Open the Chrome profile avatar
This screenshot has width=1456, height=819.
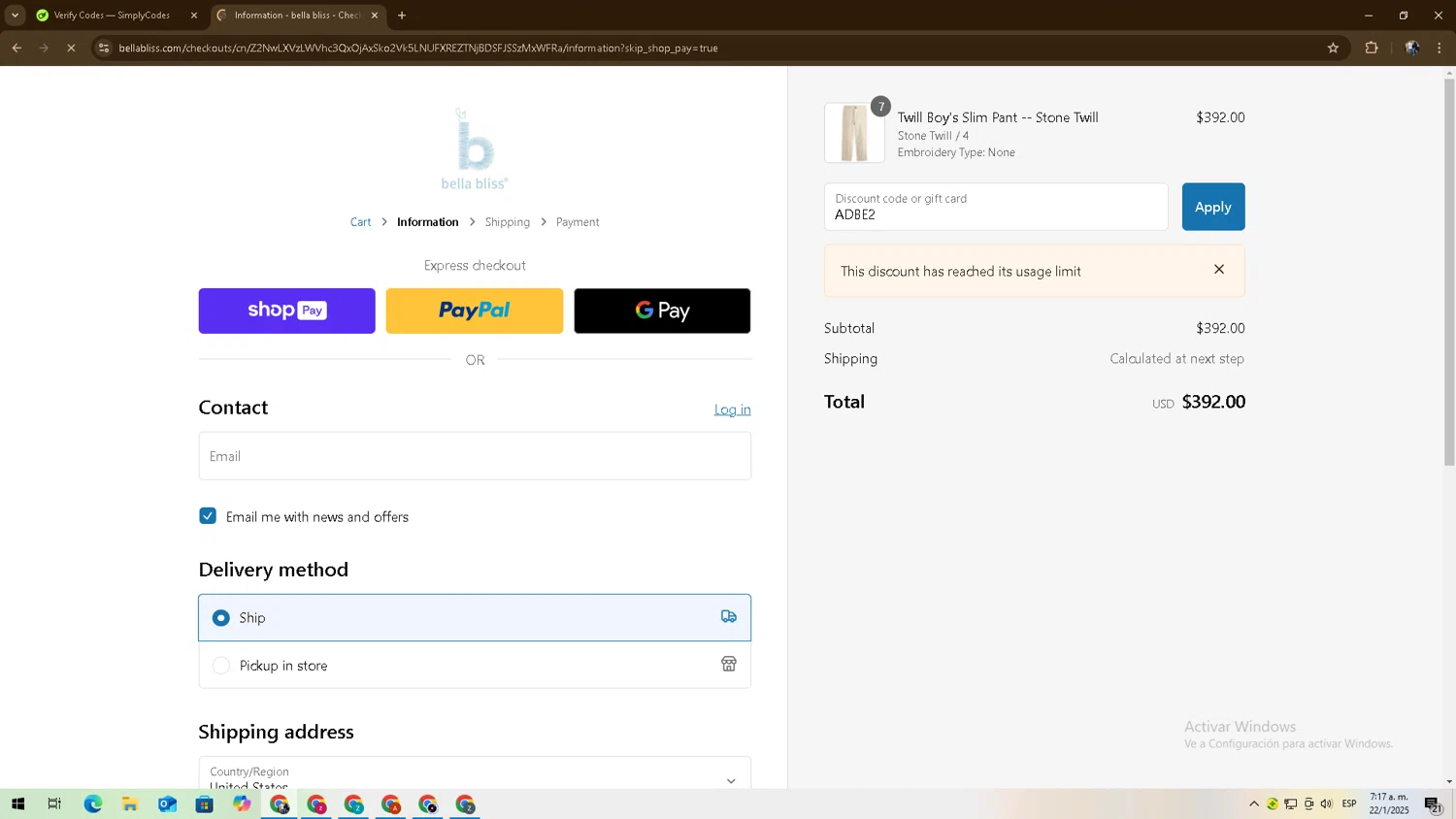pos(1412,48)
